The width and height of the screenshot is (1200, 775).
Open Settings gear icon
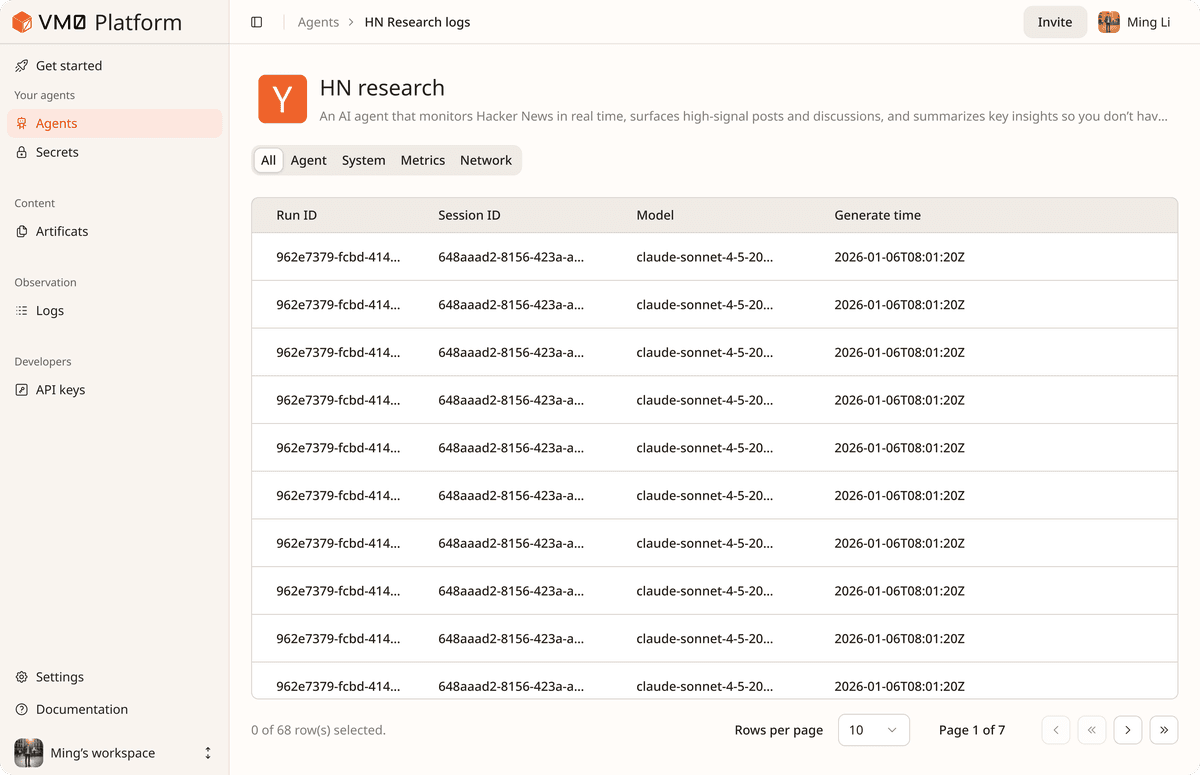22,677
